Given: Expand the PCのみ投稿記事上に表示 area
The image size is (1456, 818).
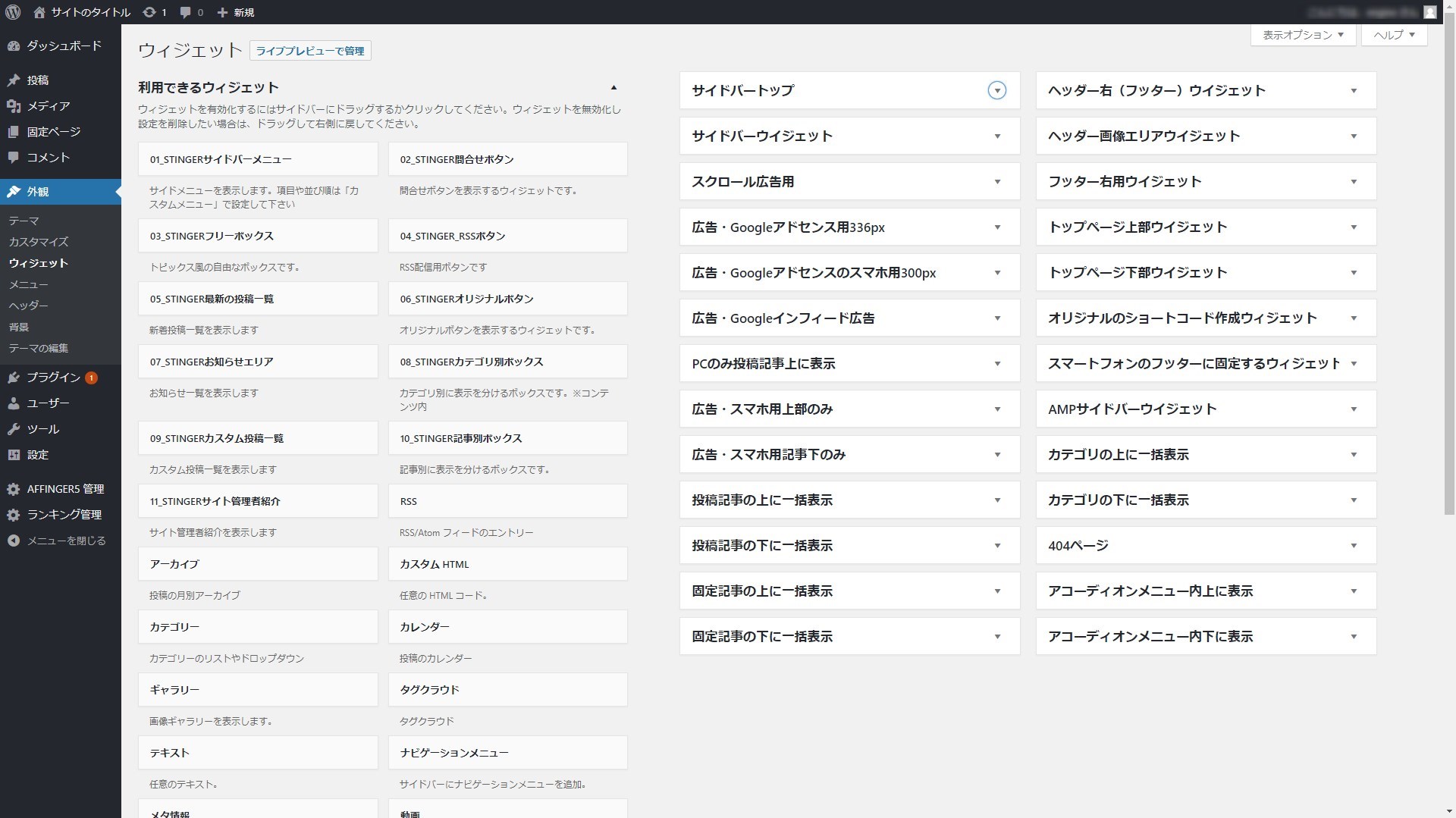Looking at the screenshot, I should (x=997, y=364).
